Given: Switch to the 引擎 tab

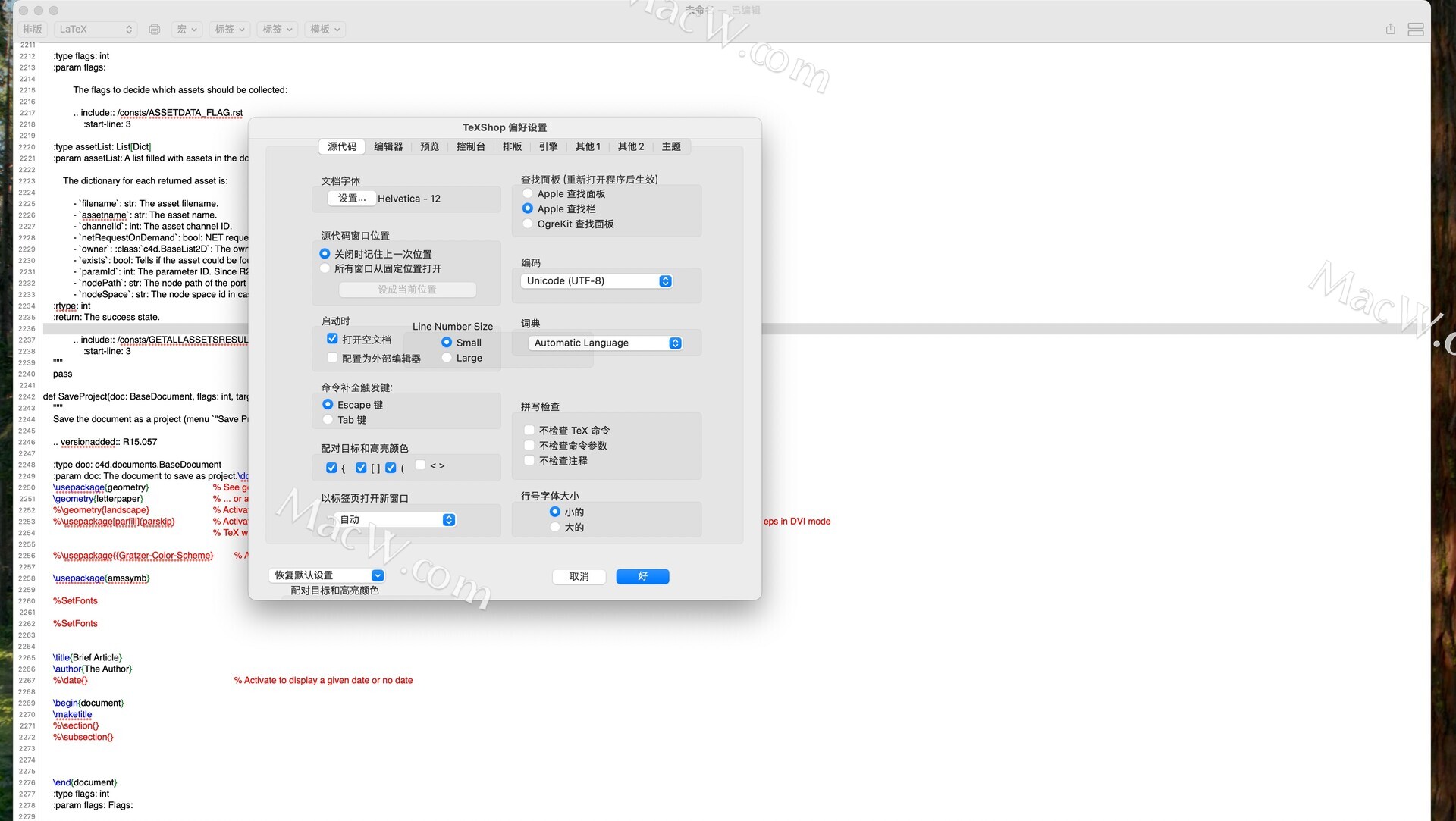Looking at the screenshot, I should coord(548,147).
